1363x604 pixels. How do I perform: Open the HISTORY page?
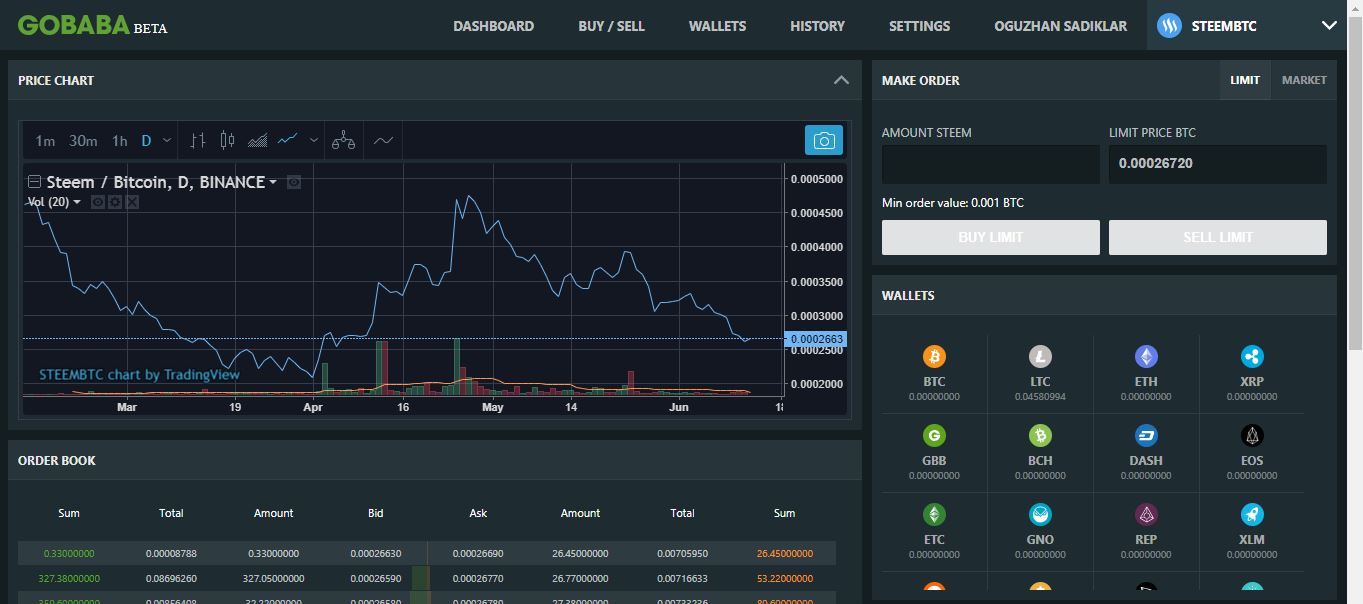coord(817,26)
